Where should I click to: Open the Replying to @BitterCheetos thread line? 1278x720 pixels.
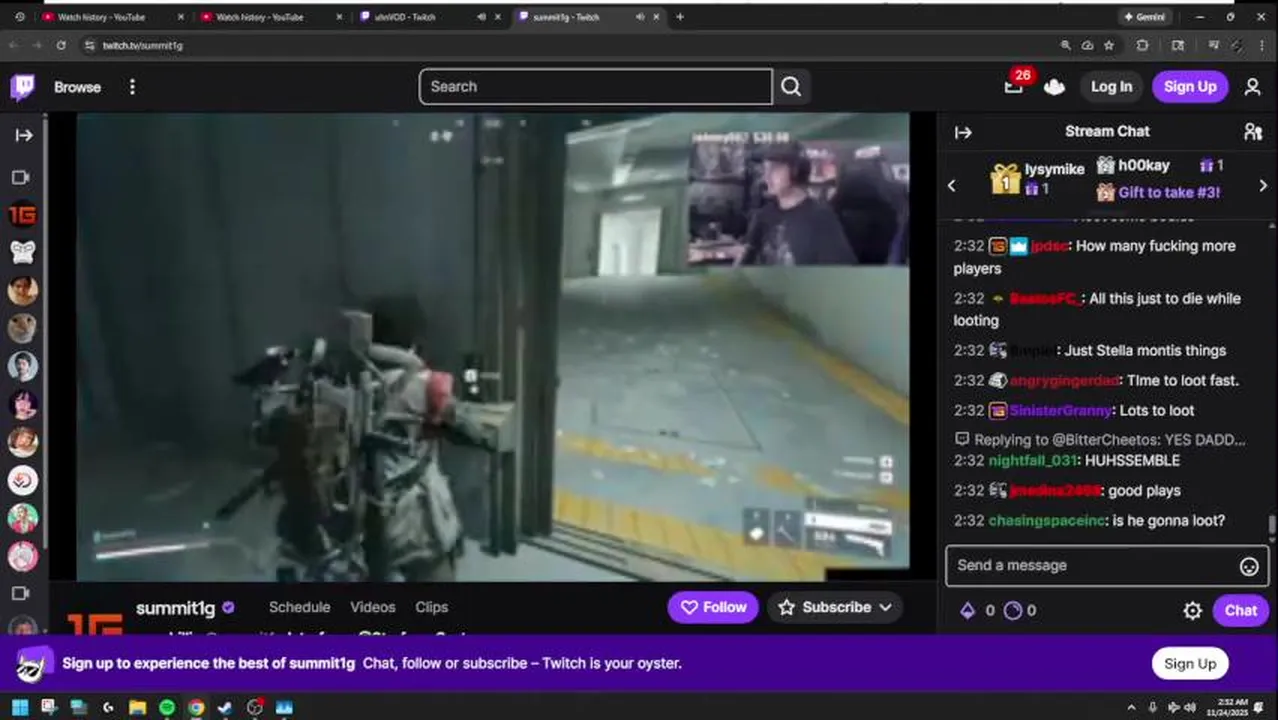click(x=1100, y=439)
